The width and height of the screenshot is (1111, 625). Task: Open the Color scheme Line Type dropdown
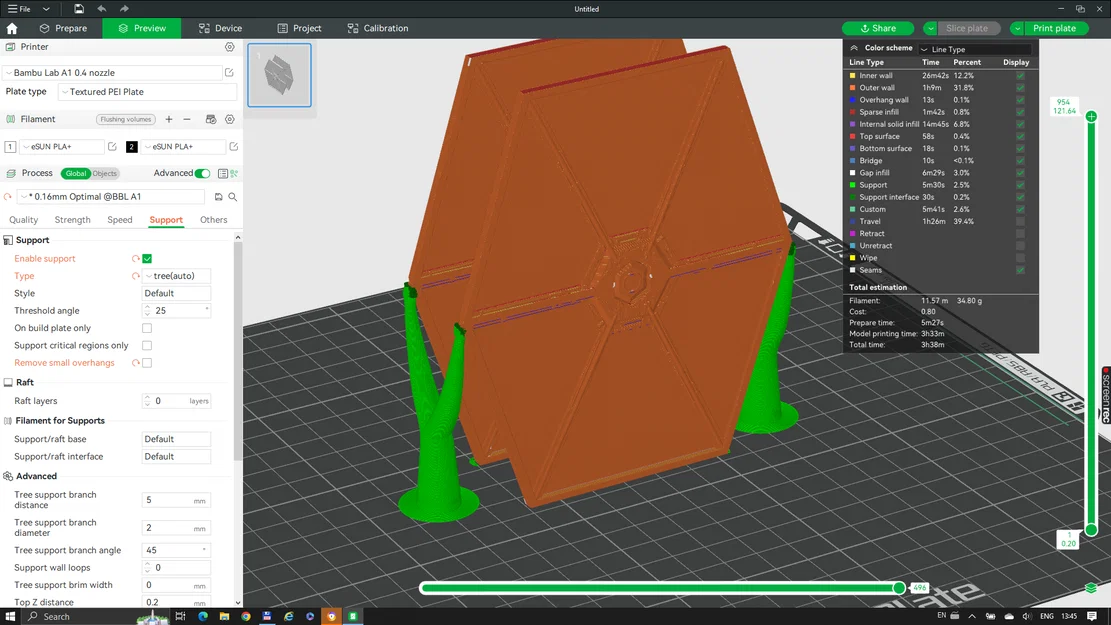pyautogui.click(x=976, y=49)
